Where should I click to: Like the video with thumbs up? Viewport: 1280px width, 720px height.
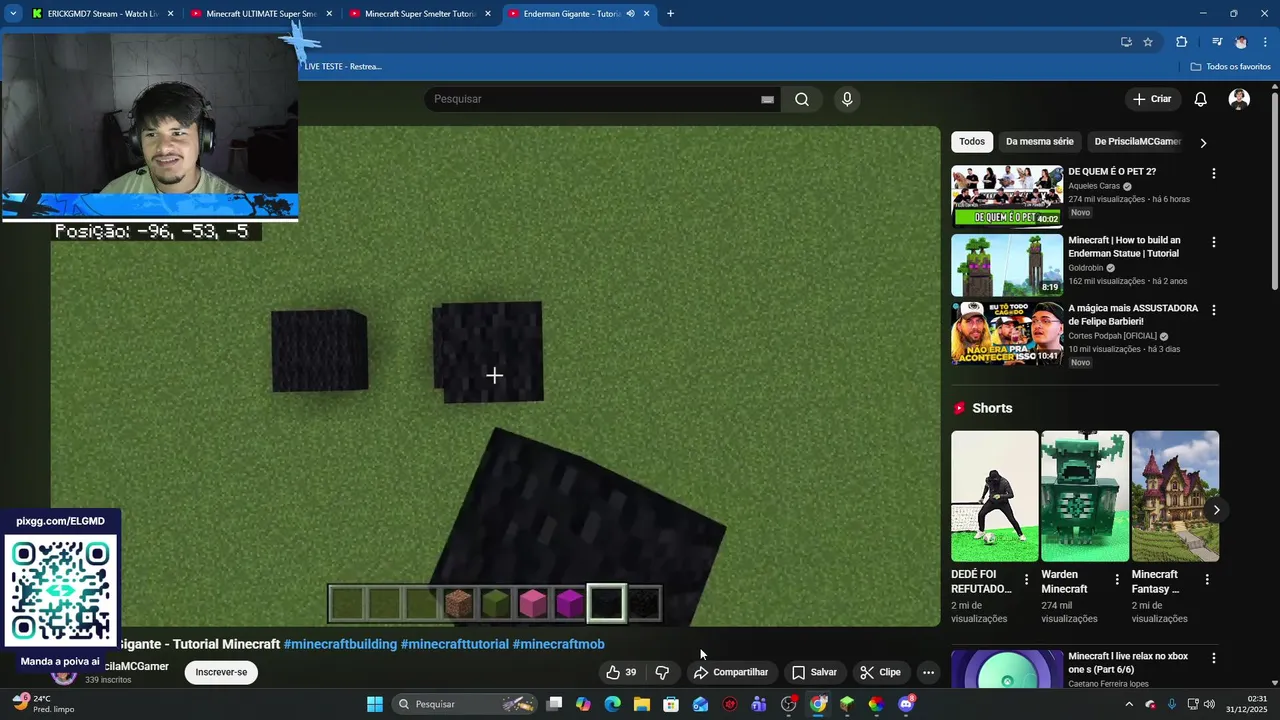click(x=621, y=672)
